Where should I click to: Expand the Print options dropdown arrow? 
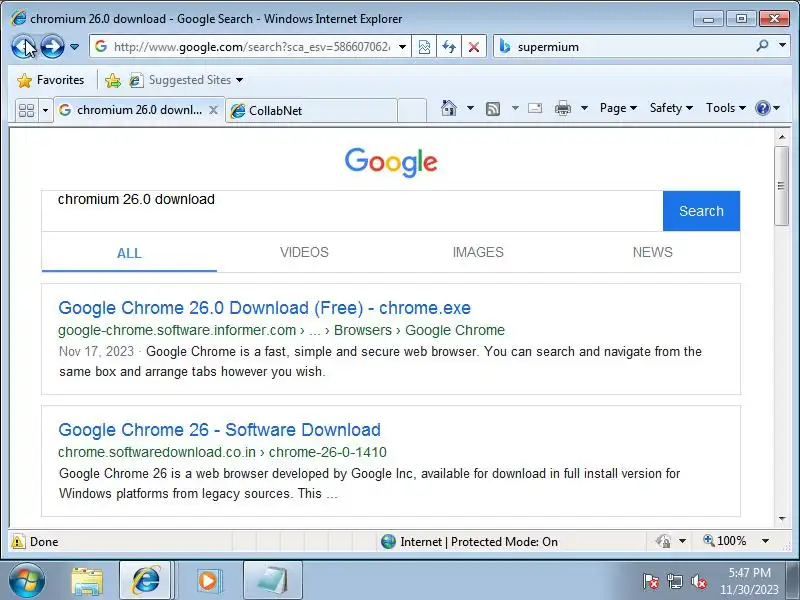pos(585,108)
